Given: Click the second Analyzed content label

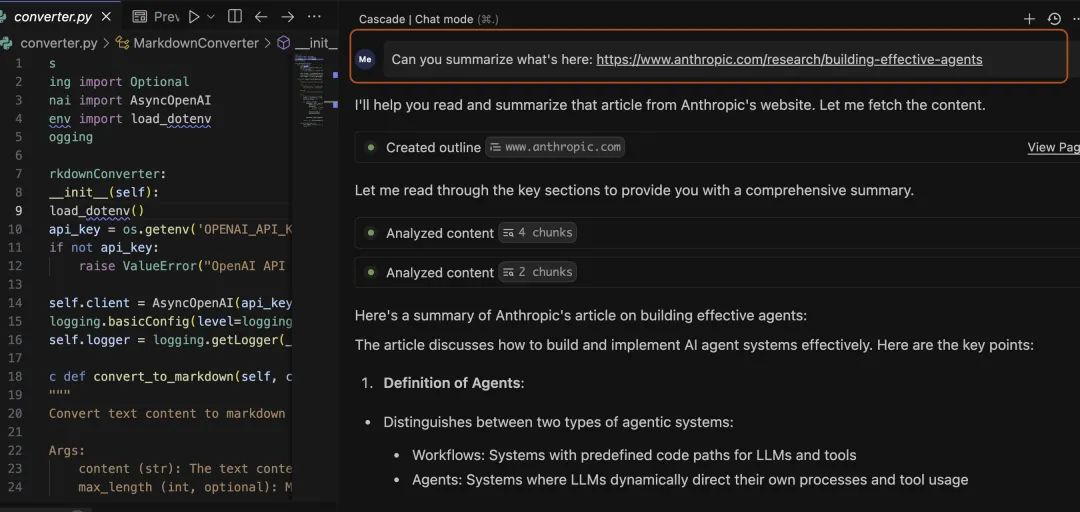Looking at the screenshot, I should (439, 273).
